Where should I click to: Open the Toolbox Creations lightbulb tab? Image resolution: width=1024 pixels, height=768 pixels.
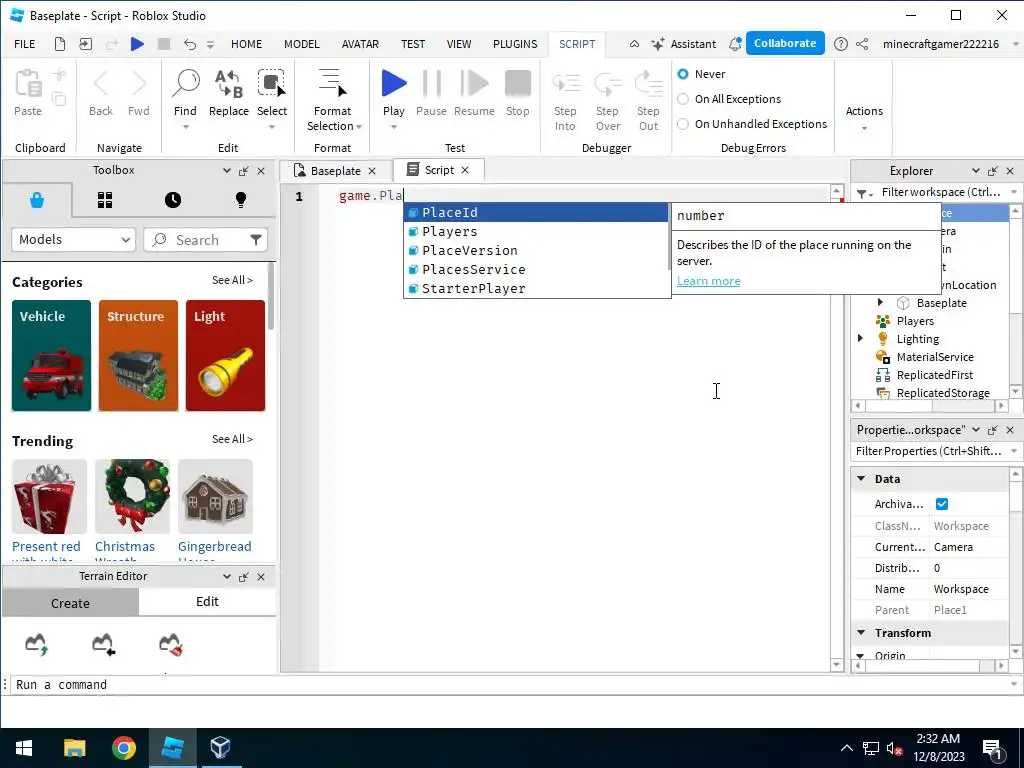click(x=240, y=200)
